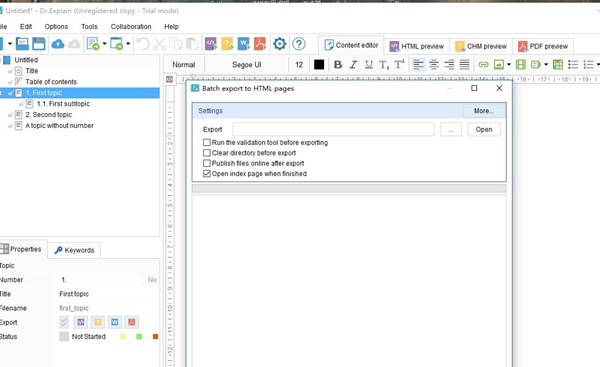Open the Normal paragraph style dropdown
Screen dimensions: 600x367
coord(184,65)
